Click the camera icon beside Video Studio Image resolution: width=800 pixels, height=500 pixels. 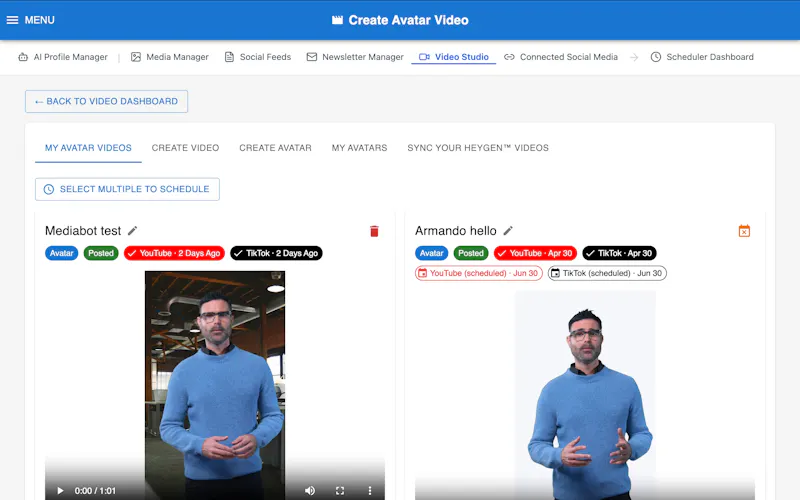(424, 57)
